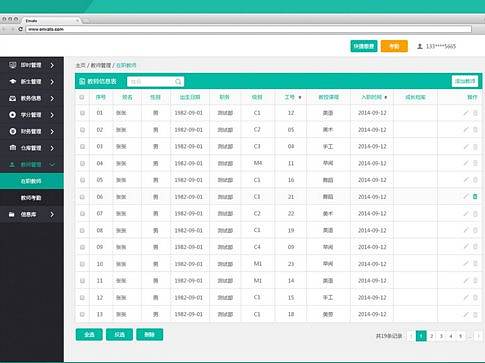The image size is (485, 363).
Task: Click the edit pencil in row 11
Action: (466, 281)
